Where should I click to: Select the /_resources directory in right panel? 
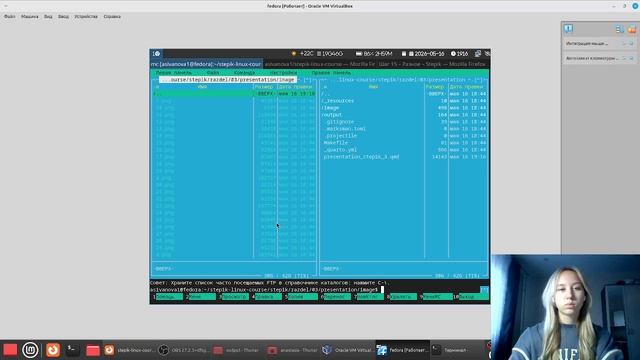point(338,101)
